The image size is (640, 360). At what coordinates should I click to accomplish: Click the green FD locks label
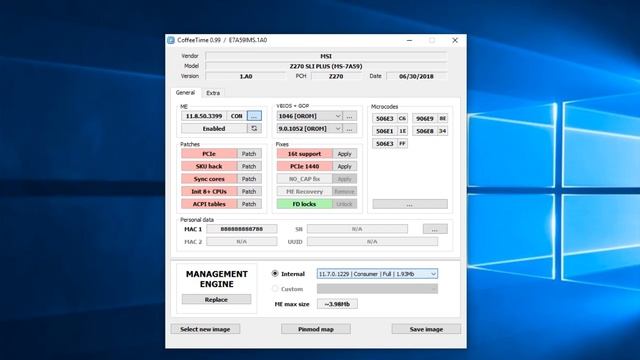[304, 204]
